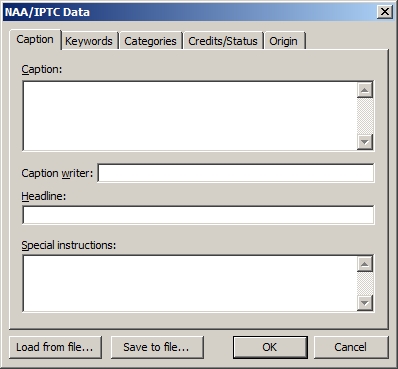The height and width of the screenshot is (369, 398).
Task: Click inside the Special instructions box
Action: click(190, 283)
